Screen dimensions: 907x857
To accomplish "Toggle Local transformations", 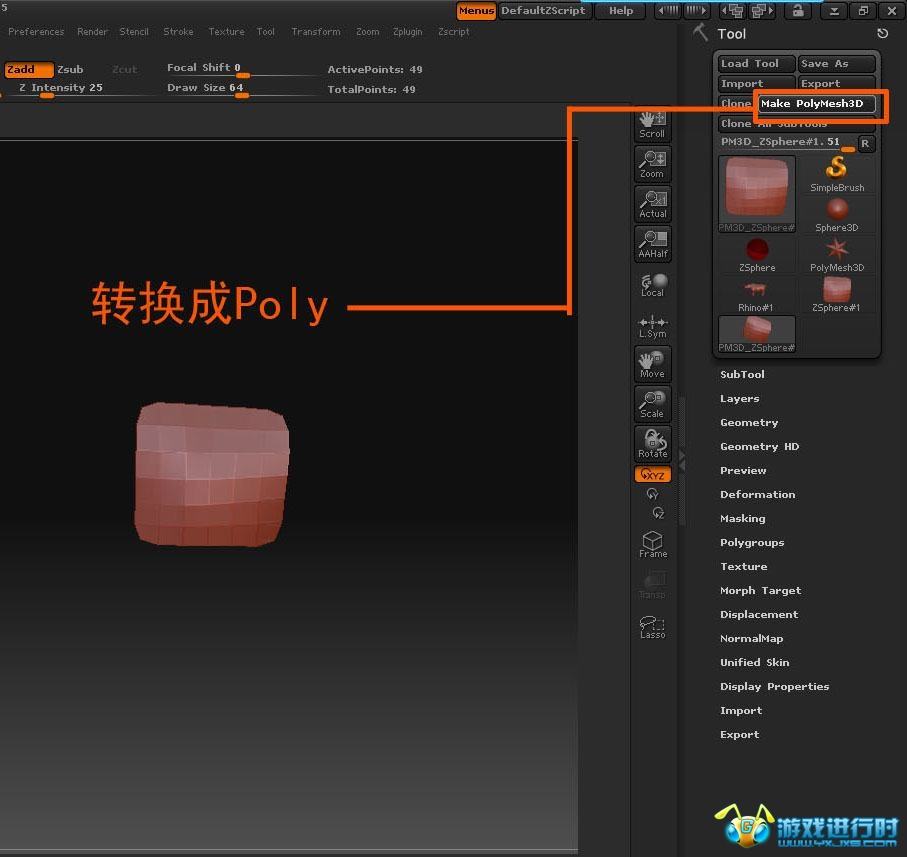I will pos(652,285).
